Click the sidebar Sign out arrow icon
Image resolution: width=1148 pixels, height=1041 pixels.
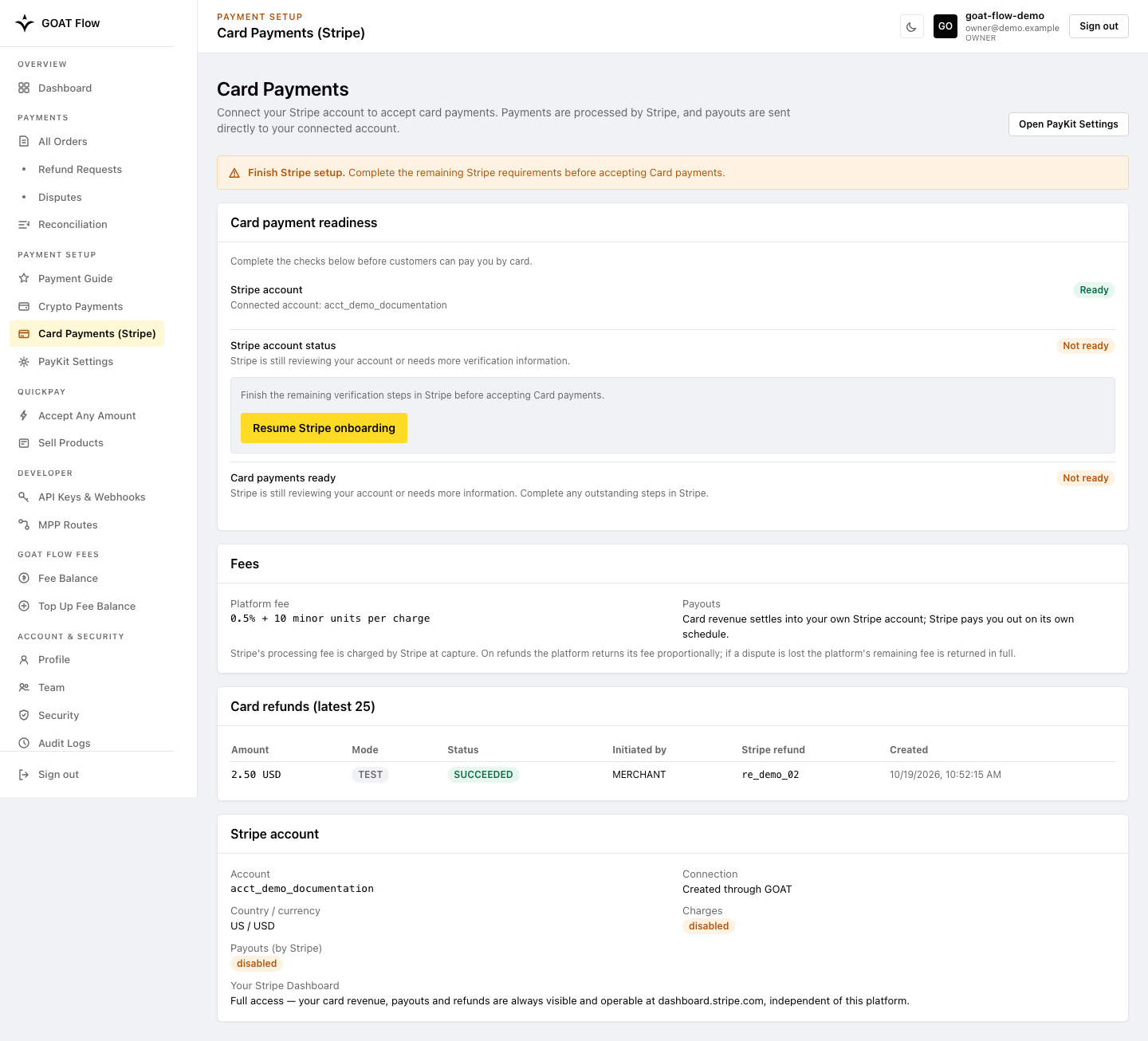(x=24, y=774)
